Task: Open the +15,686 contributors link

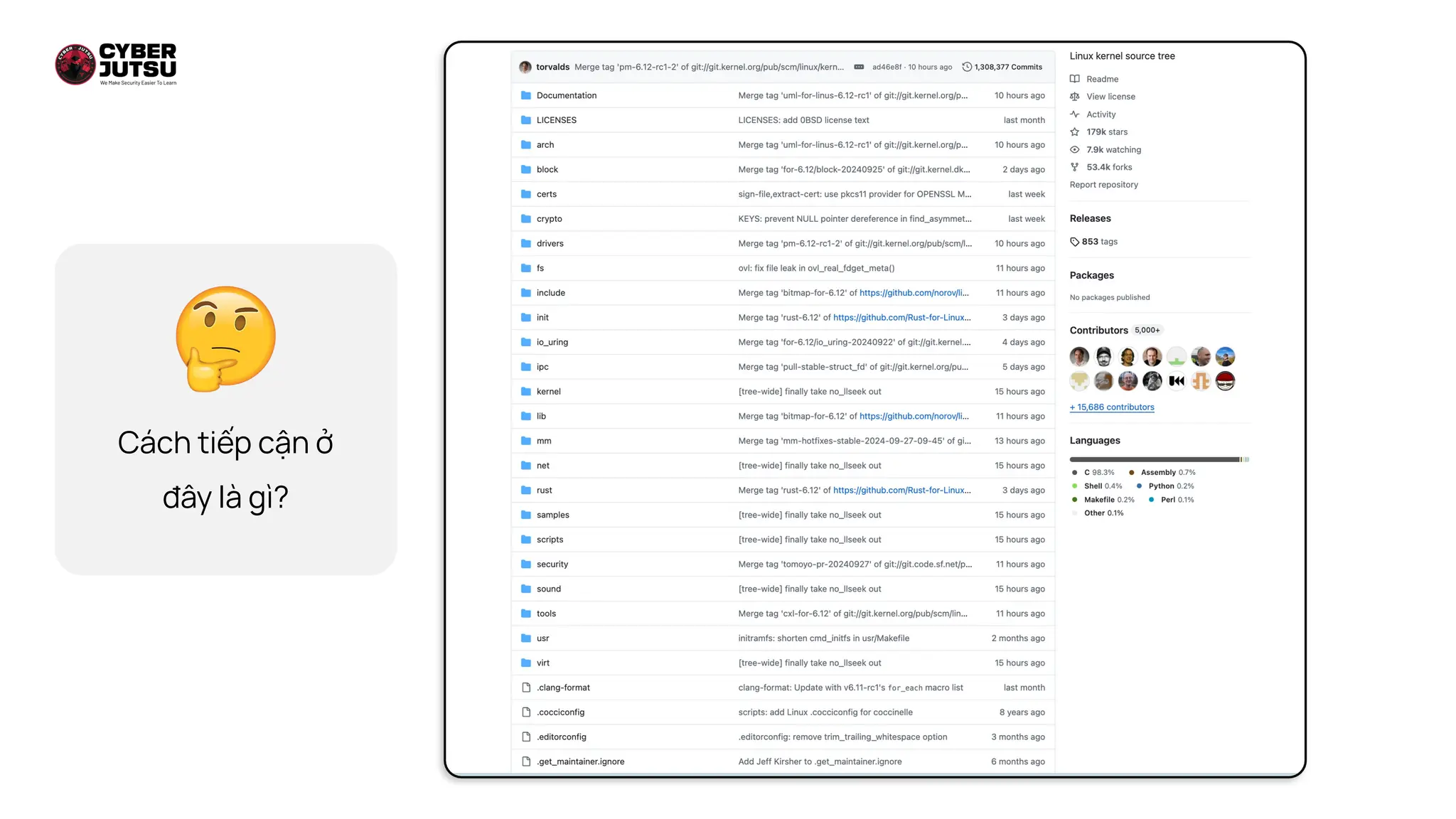Action: pos(1112,407)
